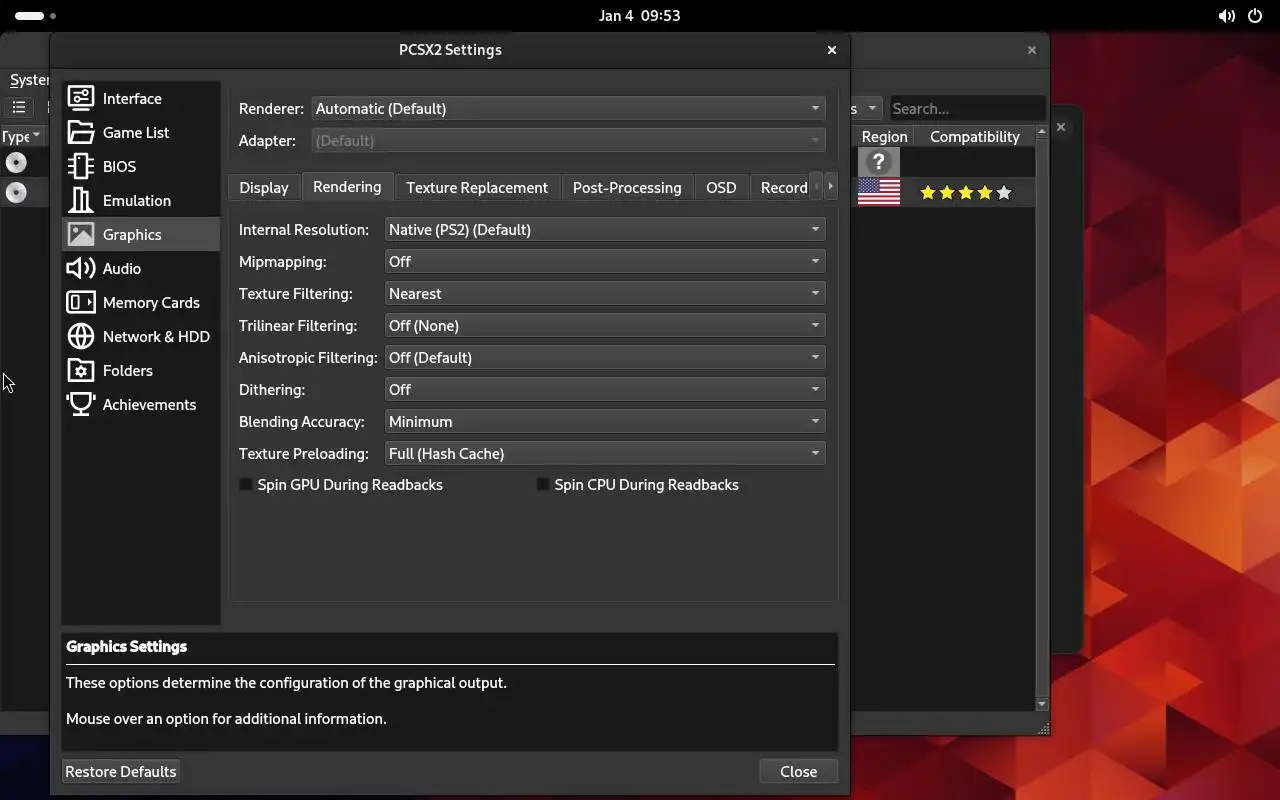Open the Interface settings category
This screenshot has width=1280, height=800.
(x=141, y=98)
